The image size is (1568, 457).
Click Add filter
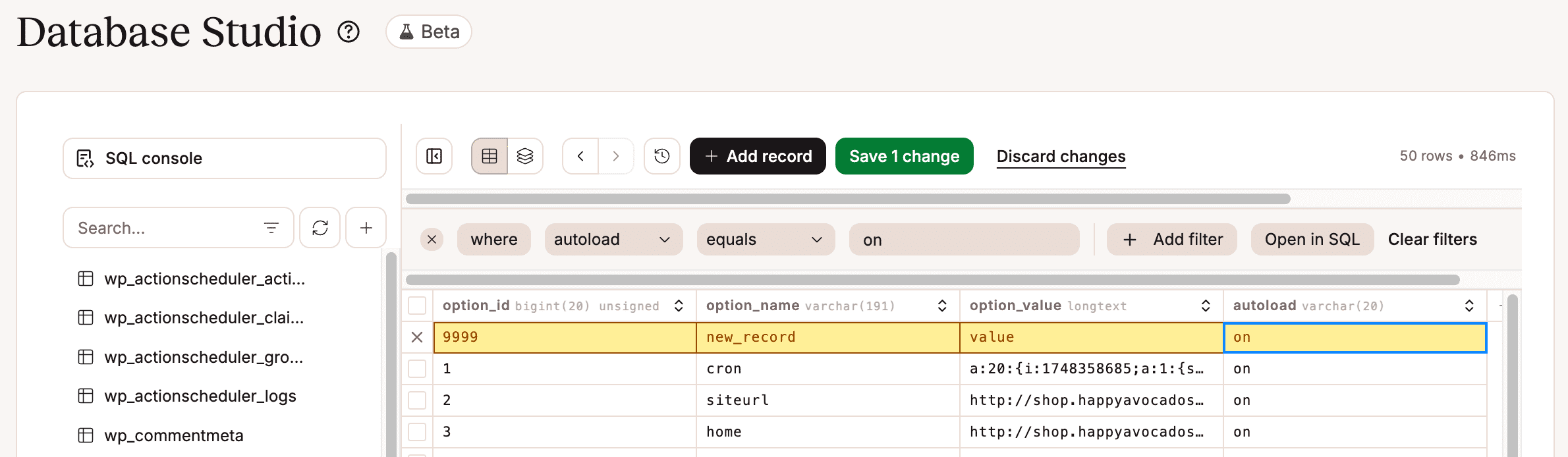1172,240
